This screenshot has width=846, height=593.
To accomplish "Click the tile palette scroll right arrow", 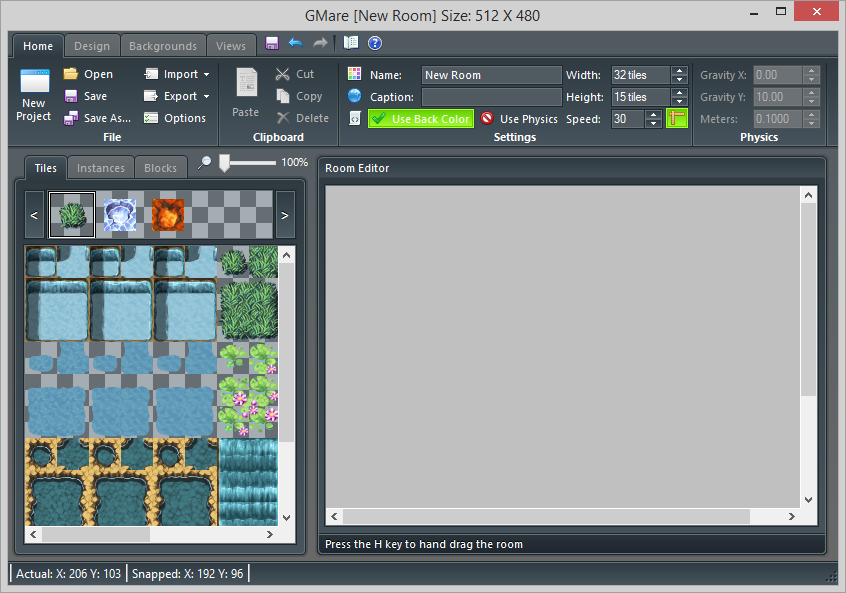I will click(270, 534).
